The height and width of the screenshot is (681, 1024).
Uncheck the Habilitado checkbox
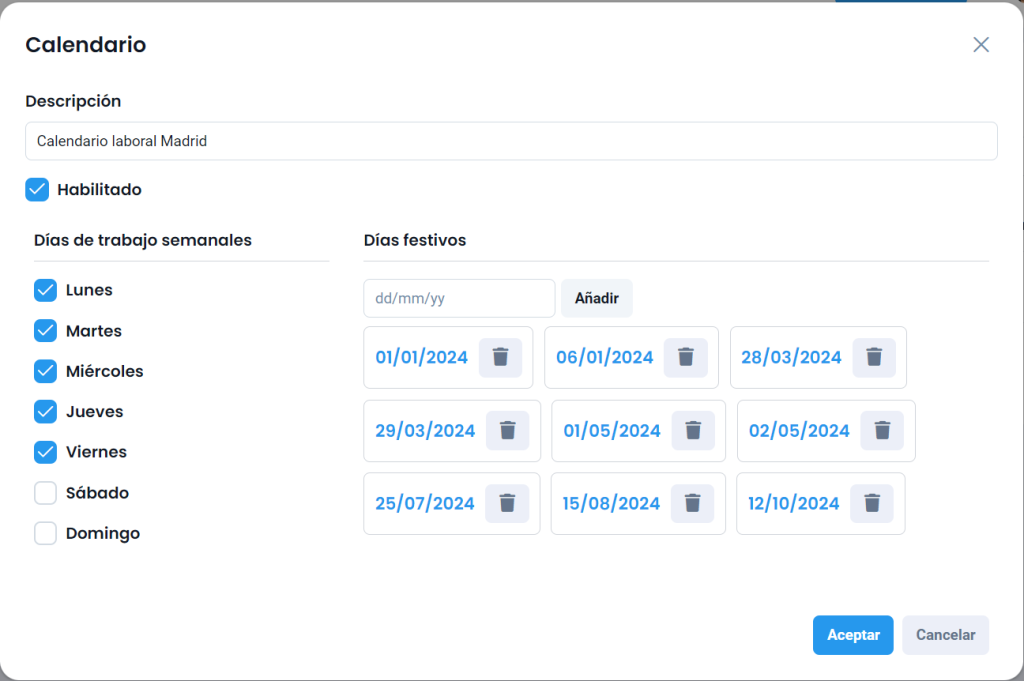(x=37, y=190)
